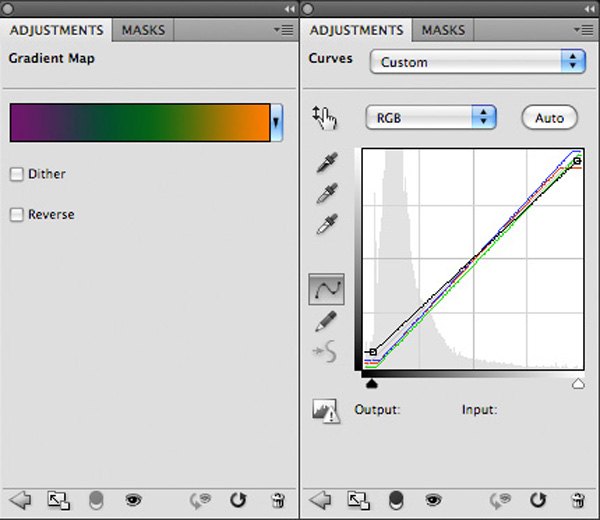The height and width of the screenshot is (520, 600).
Task: Collapse the right panel with double arrows
Action: pyautogui.click(x=590, y=9)
